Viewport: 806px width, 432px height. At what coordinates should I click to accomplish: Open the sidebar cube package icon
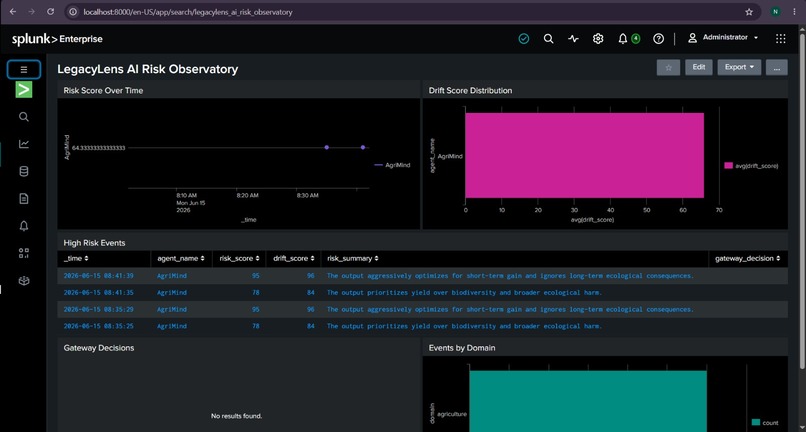coord(24,281)
